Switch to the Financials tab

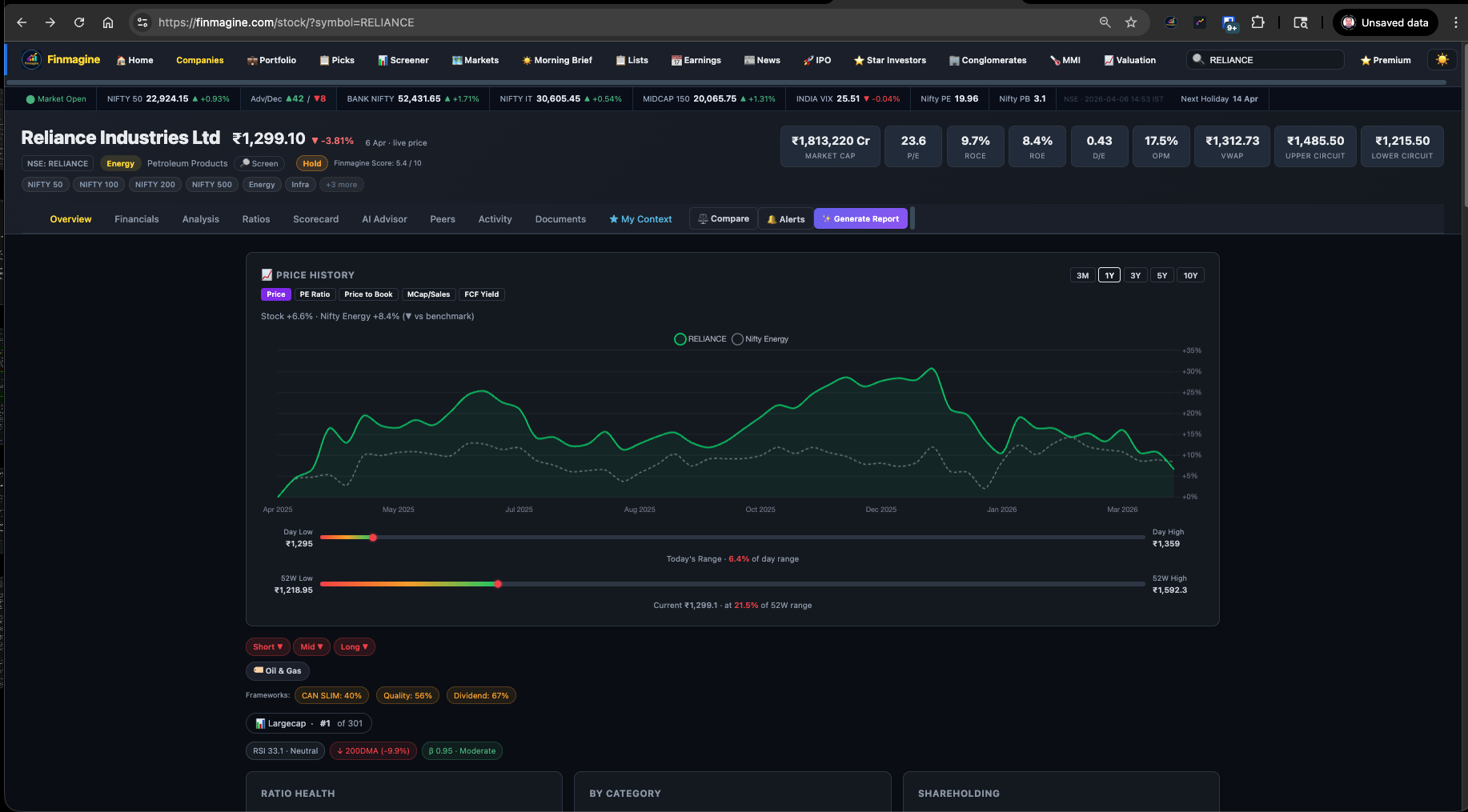coord(136,218)
